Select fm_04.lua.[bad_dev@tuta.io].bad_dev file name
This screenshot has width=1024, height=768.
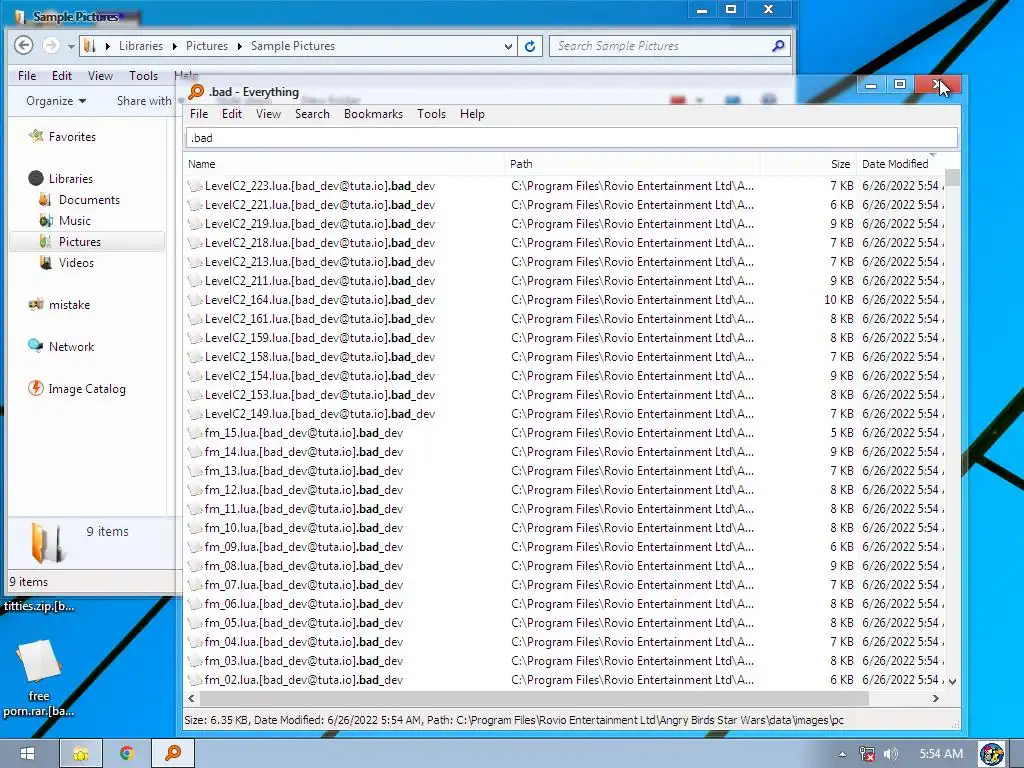pyautogui.click(x=304, y=642)
